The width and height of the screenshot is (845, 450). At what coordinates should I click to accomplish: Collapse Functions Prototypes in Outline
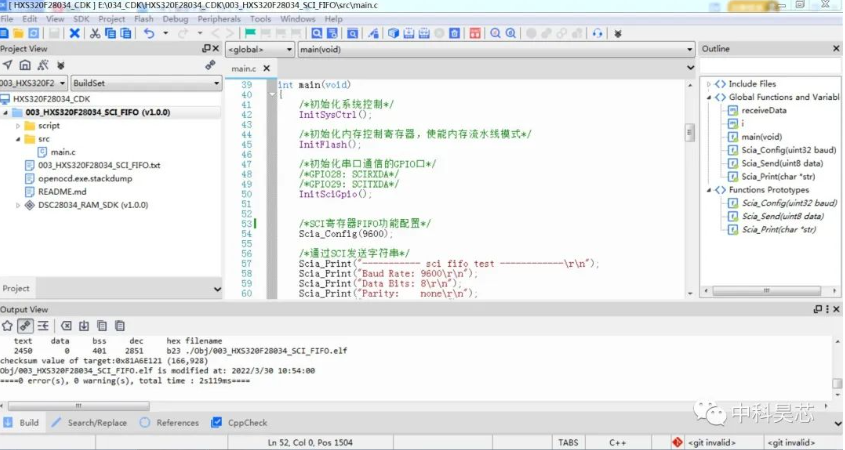click(709, 190)
